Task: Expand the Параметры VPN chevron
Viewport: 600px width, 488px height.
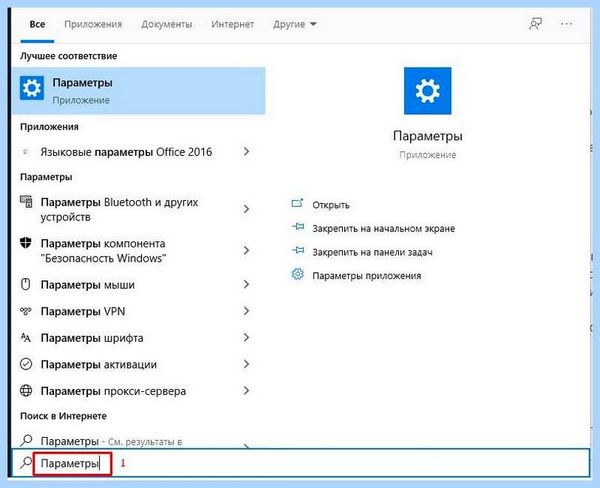Action: coord(246,311)
